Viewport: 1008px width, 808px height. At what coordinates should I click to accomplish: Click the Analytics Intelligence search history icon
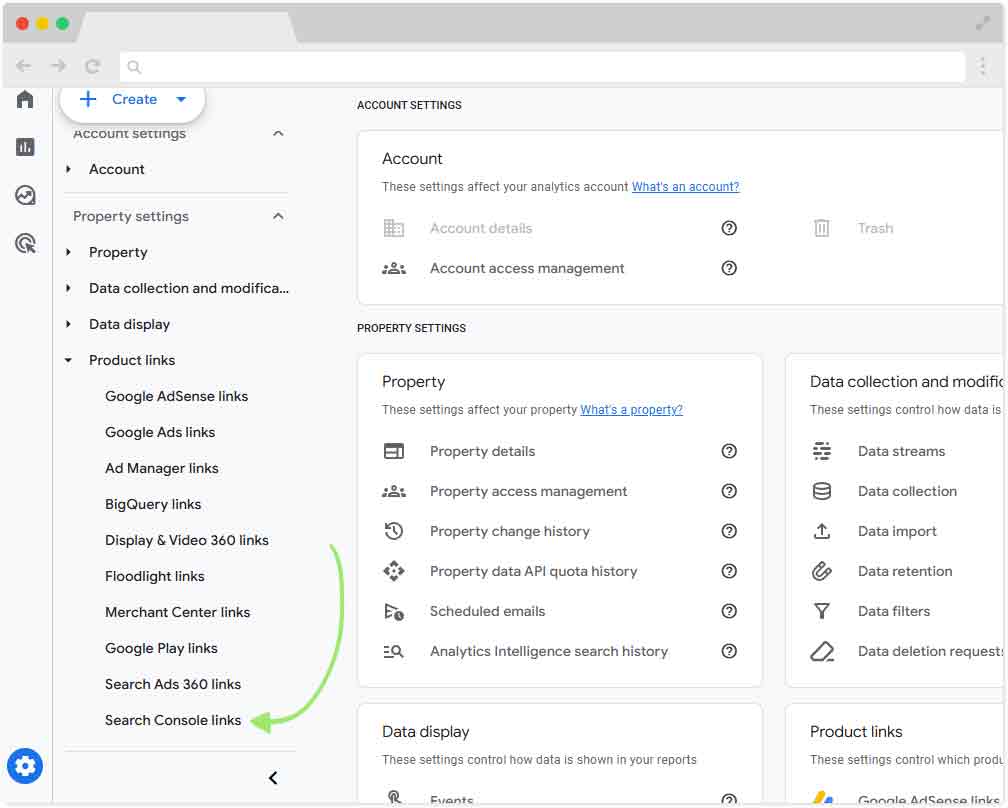[393, 651]
